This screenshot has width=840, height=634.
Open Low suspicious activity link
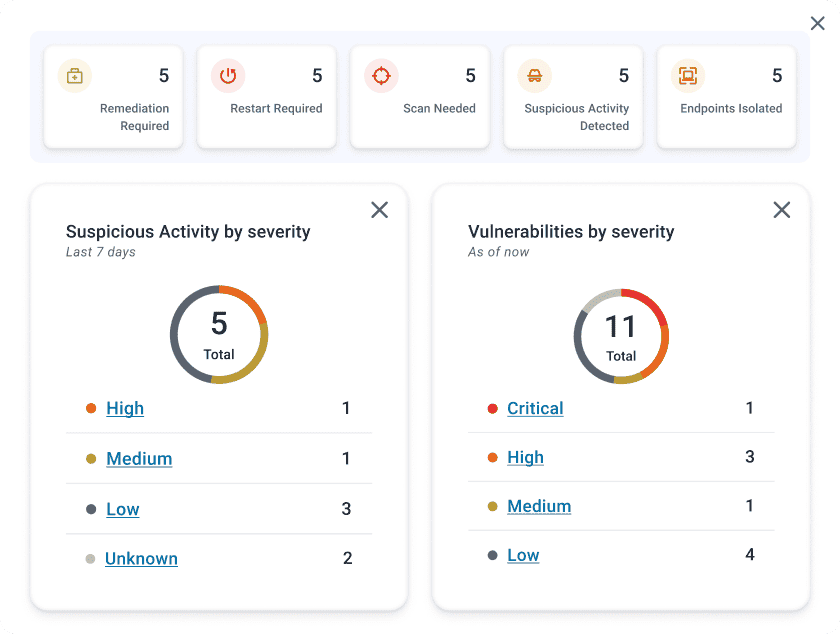pos(123,509)
